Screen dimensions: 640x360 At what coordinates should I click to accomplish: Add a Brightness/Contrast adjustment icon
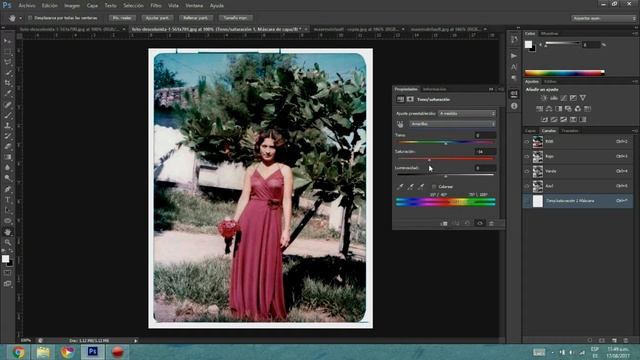click(544, 98)
